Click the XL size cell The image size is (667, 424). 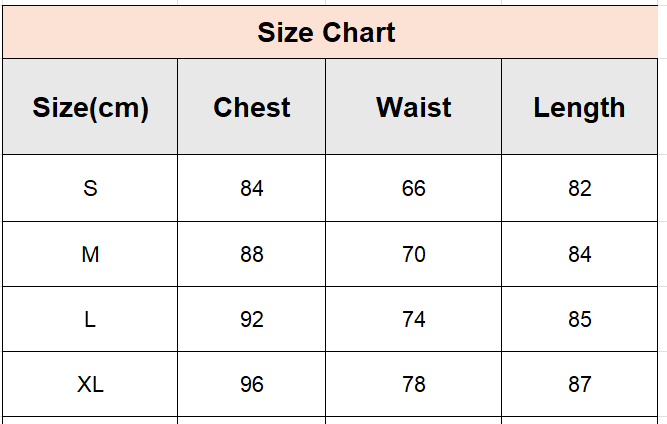coord(90,384)
